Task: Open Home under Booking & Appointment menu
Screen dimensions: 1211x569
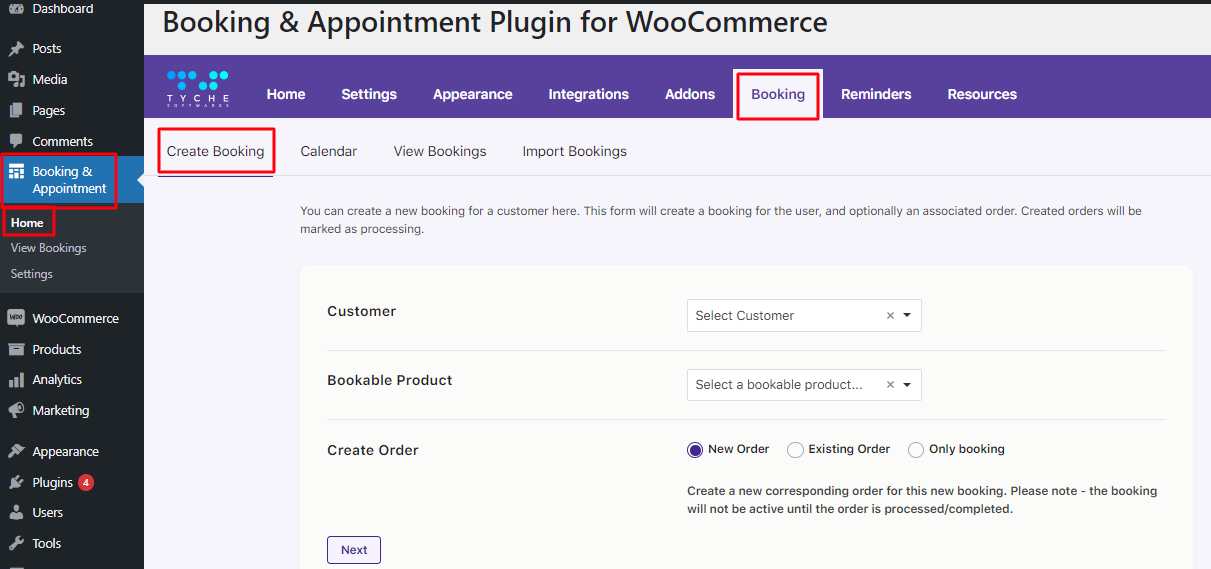Action: 27,223
